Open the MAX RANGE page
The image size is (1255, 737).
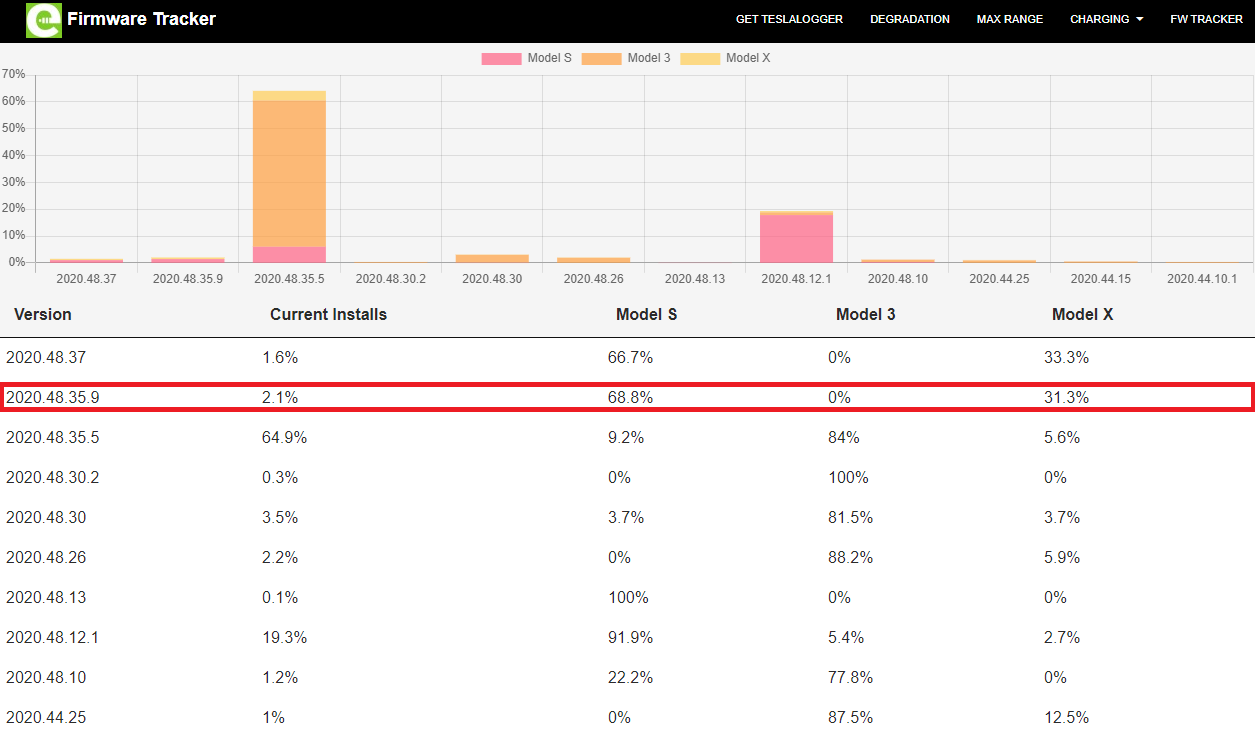1010,19
